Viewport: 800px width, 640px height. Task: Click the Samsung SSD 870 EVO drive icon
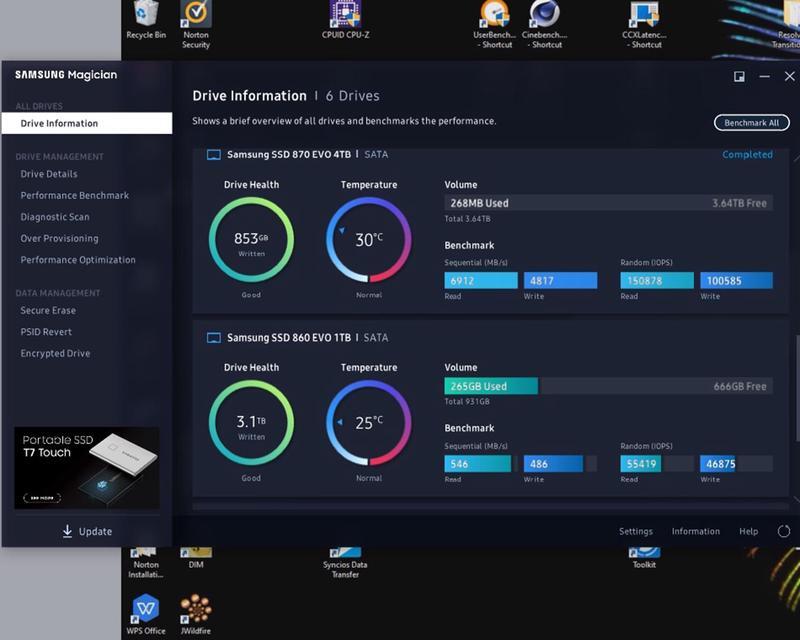point(214,155)
